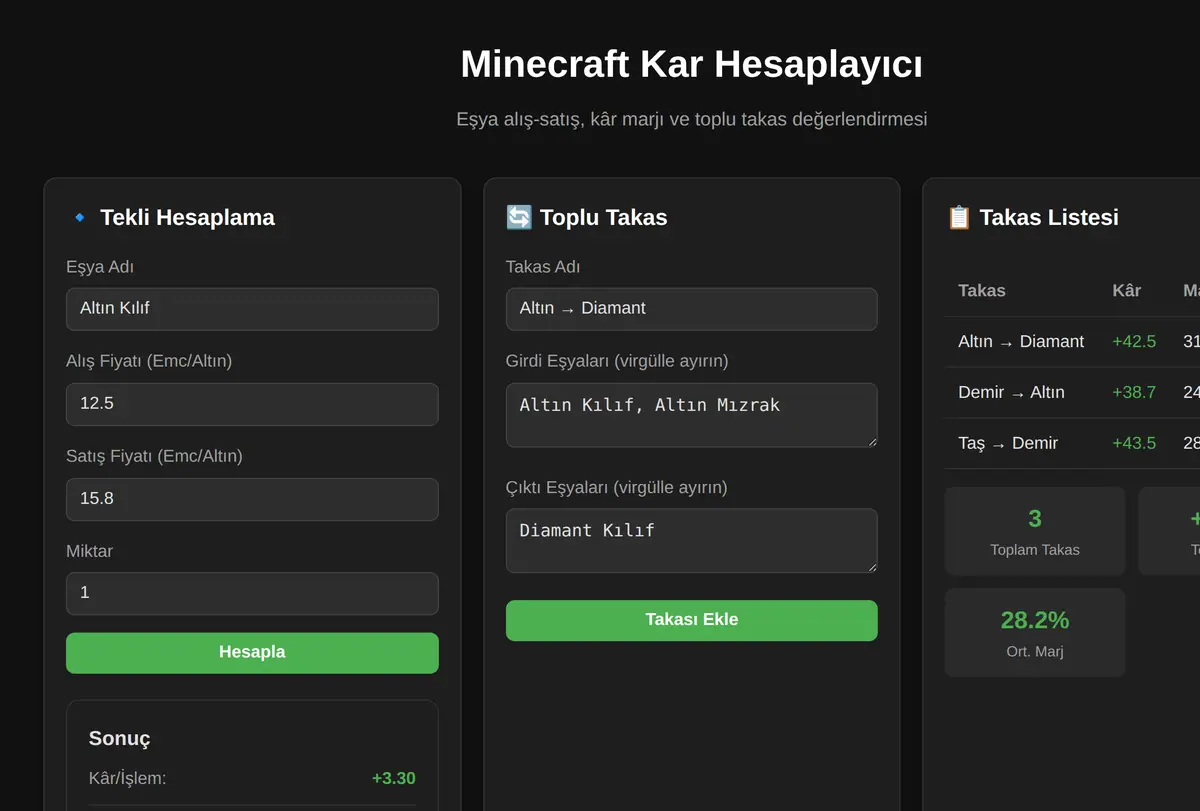Image resolution: width=1200 pixels, height=811 pixels.
Task: Select the Taş → Demir table row
Action: tap(1072, 444)
